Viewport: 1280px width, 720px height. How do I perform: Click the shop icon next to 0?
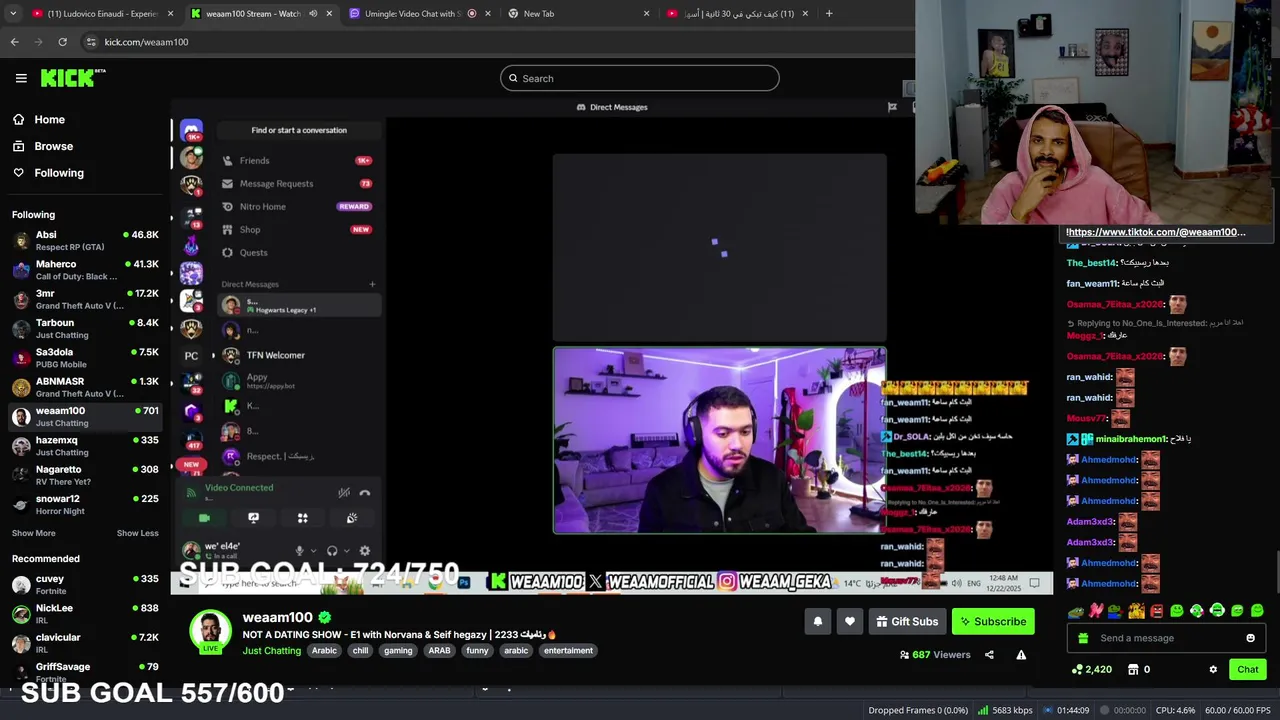click(x=1134, y=669)
